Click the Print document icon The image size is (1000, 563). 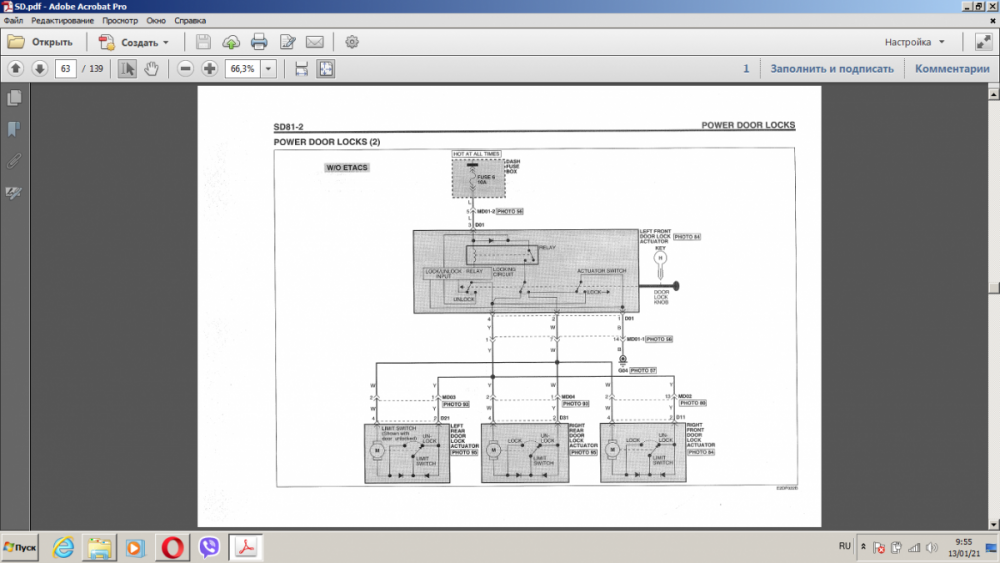coord(259,42)
